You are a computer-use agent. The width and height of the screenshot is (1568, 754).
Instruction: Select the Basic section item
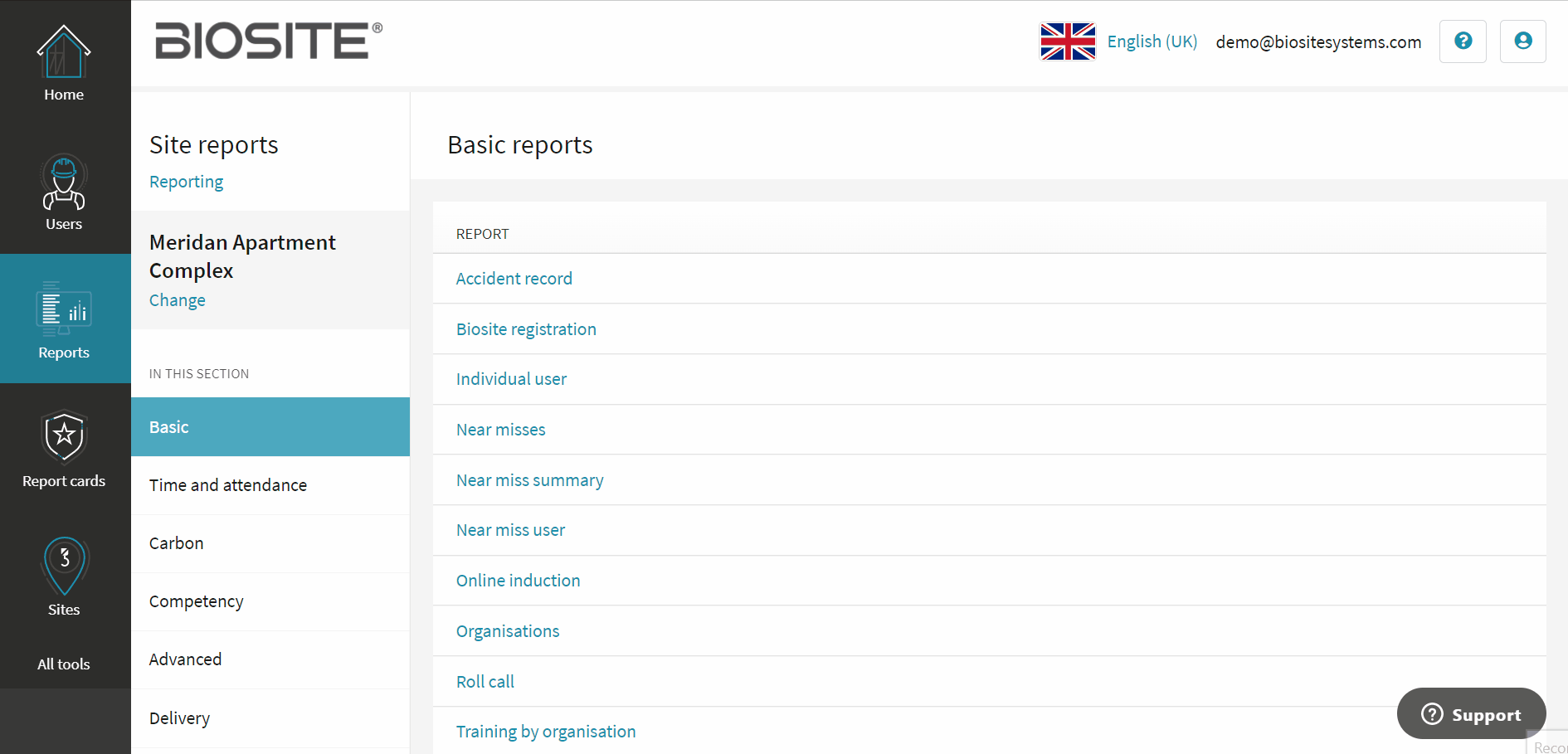(x=270, y=427)
